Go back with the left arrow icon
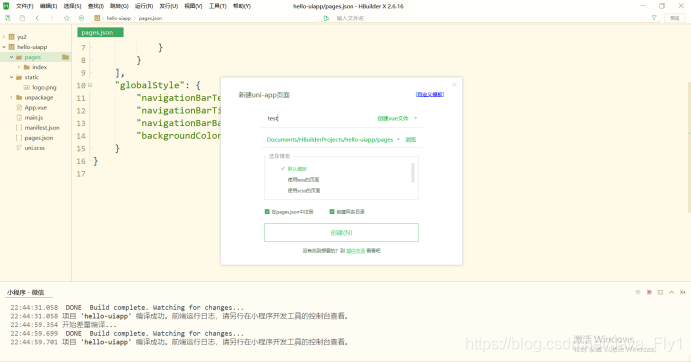Image resolution: width=691 pixels, height=362 pixels. coord(37,18)
